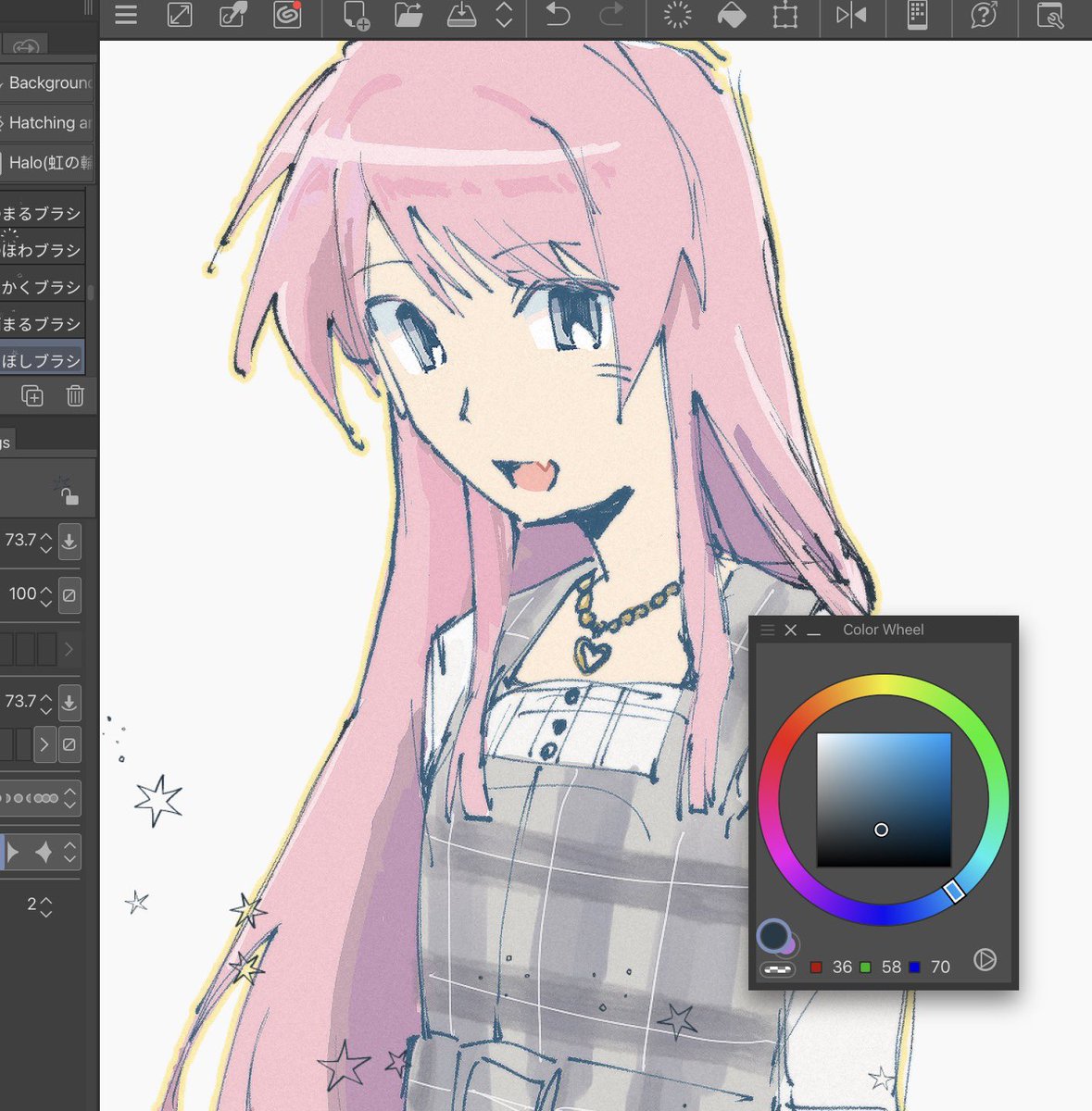Switch color space with play icon

985,960
